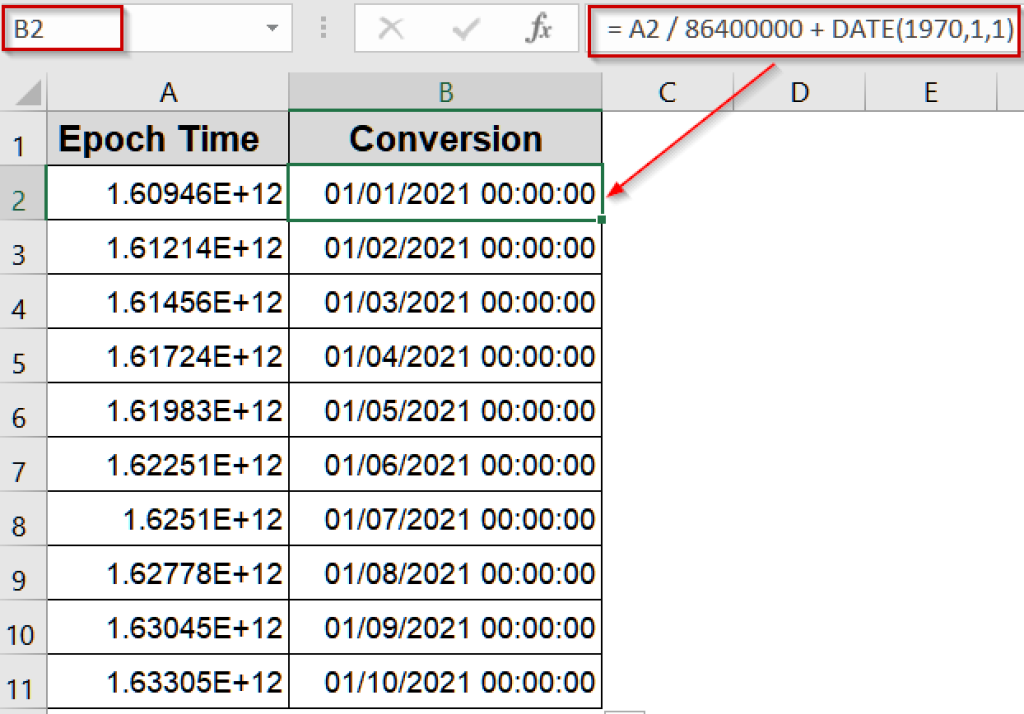This screenshot has height=714, width=1024.
Task: Open the Name Box dropdown arrow
Action: tap(272, 29)
